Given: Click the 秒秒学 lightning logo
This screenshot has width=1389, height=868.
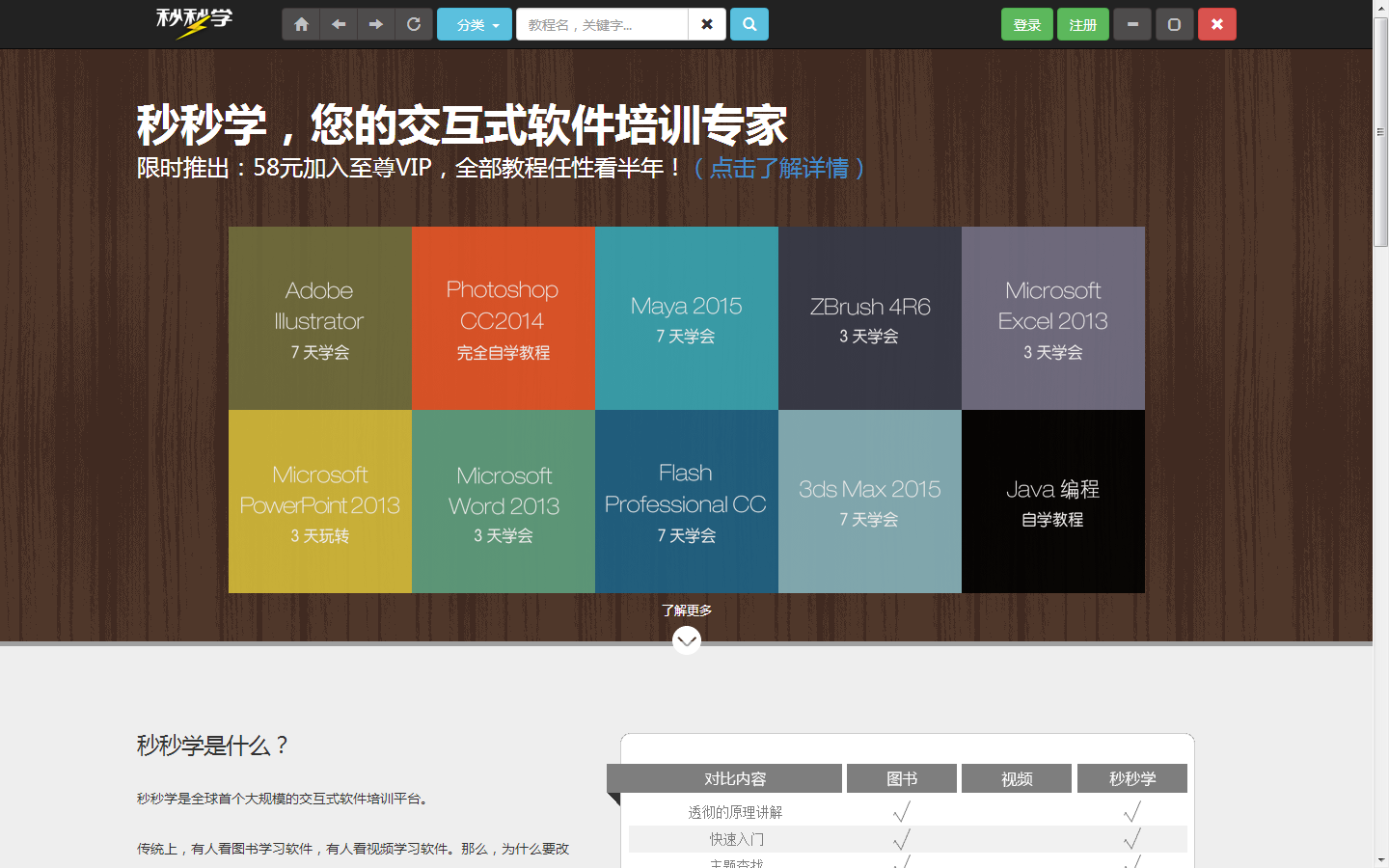Looking at the screenshot, I should pos(192,22).
